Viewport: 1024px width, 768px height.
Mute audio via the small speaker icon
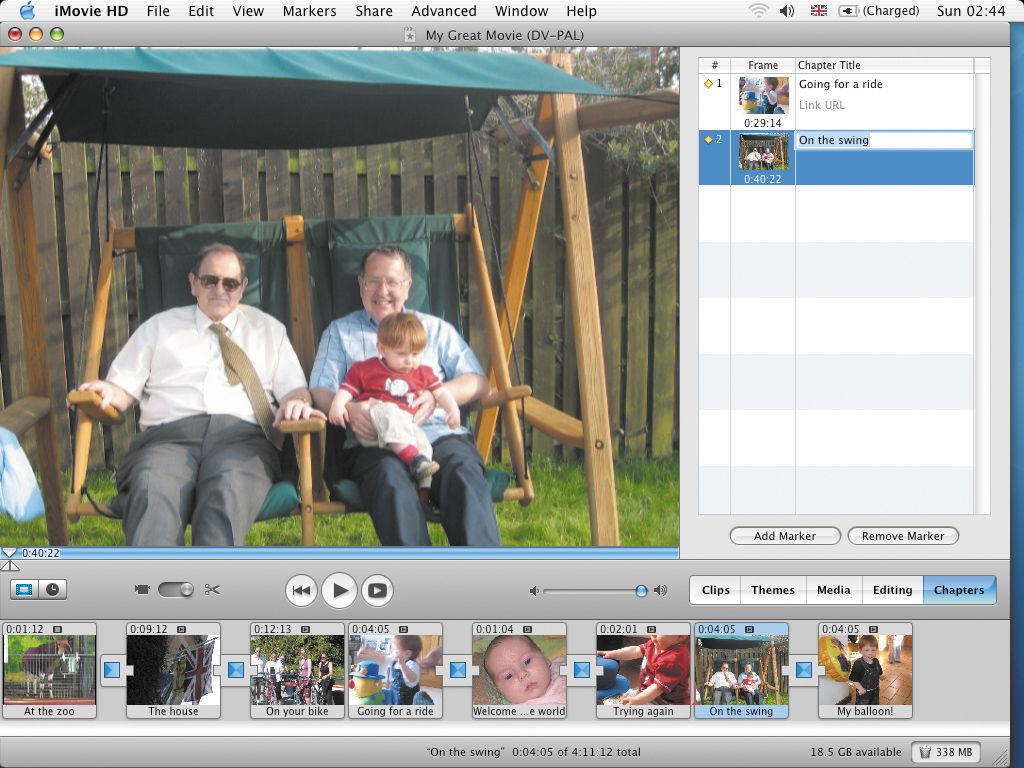pos(533,591)
